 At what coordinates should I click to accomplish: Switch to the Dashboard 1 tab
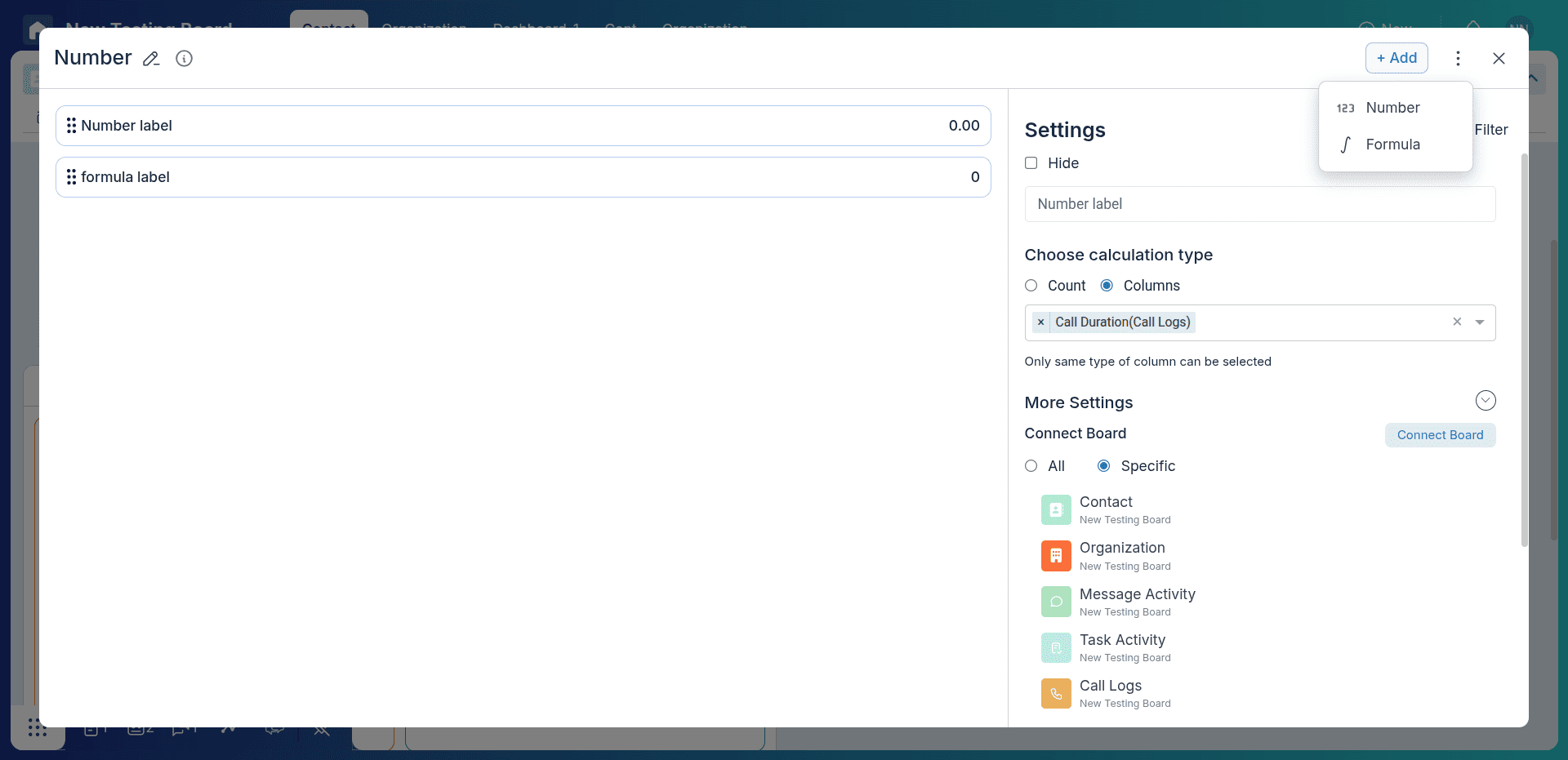536,27
